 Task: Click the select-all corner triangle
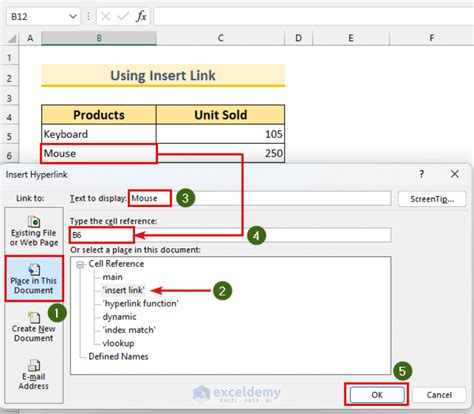pos(12,39)
